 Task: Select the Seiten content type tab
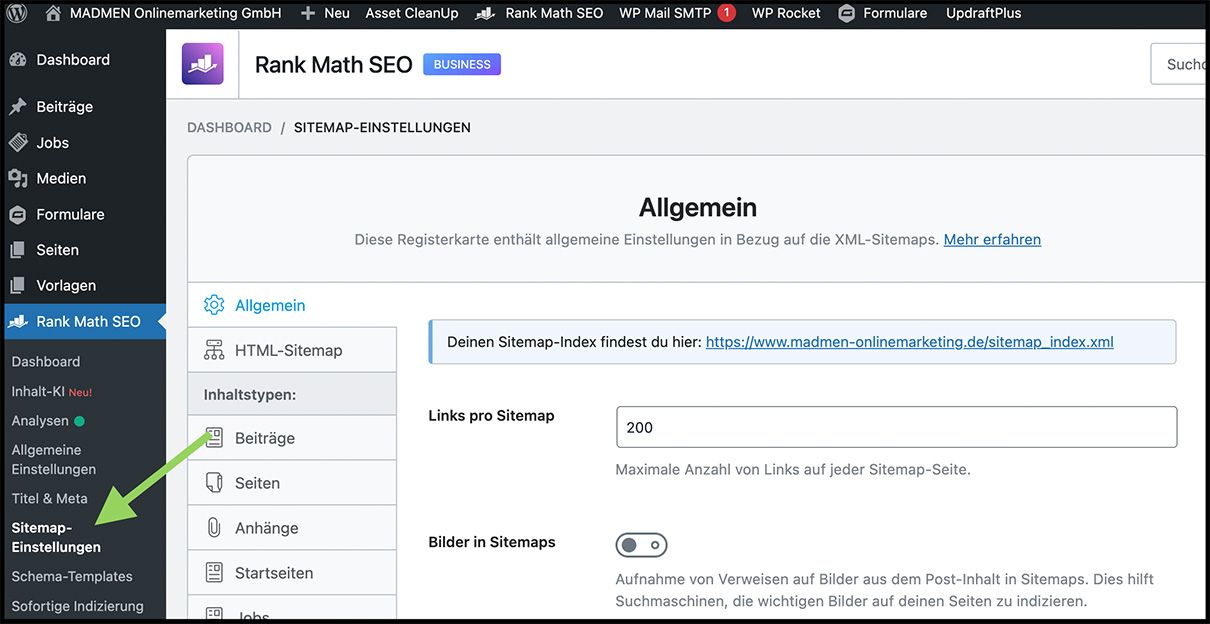tap(292, 483)
